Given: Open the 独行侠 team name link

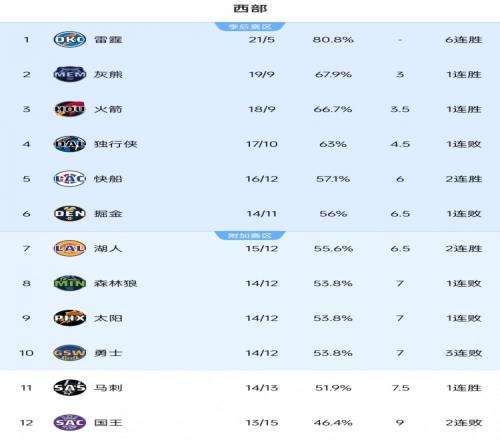Looking at the screenshot, I should point(115,144).
